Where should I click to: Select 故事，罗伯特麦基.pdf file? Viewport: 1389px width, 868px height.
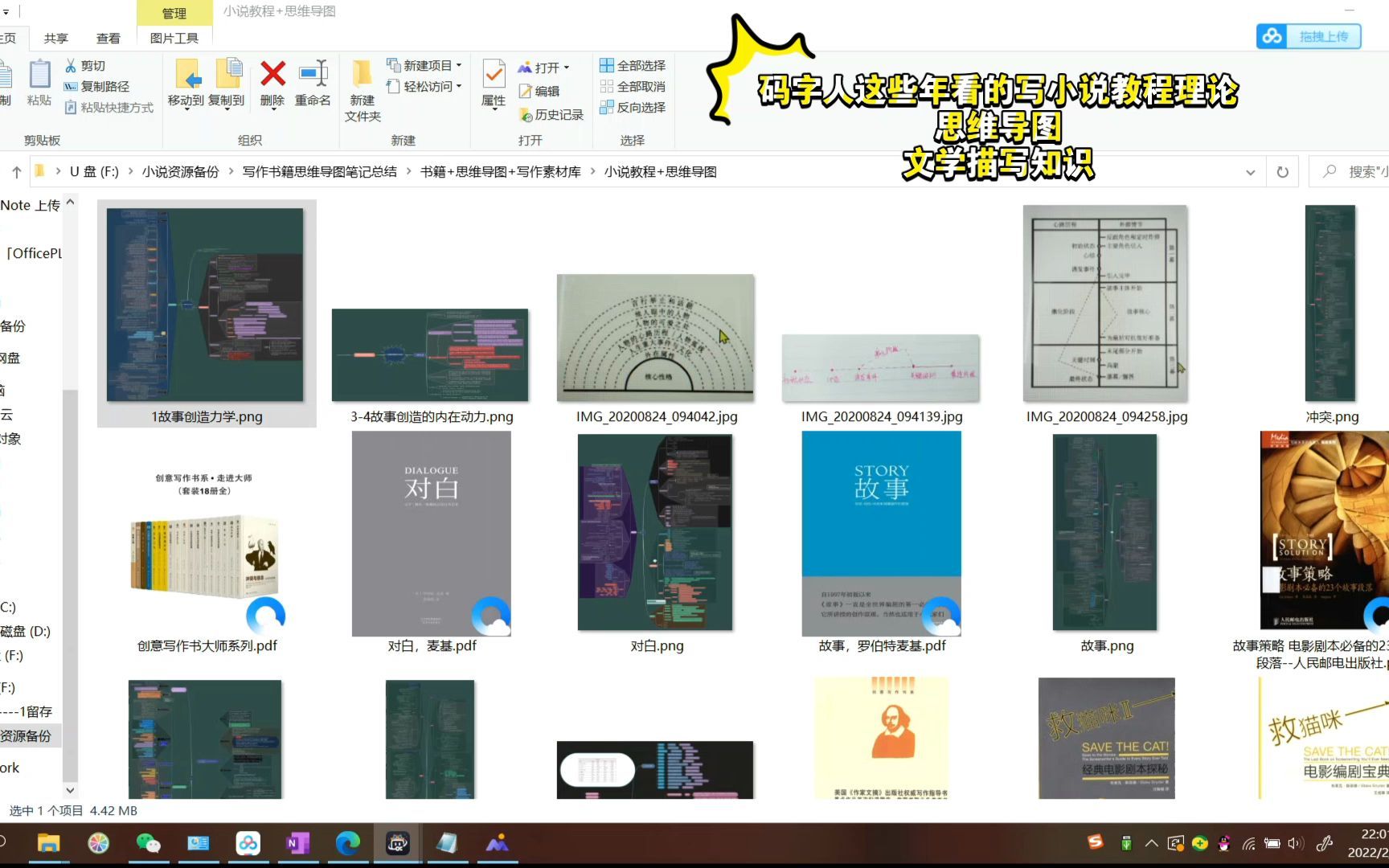[x=882, y=543]
